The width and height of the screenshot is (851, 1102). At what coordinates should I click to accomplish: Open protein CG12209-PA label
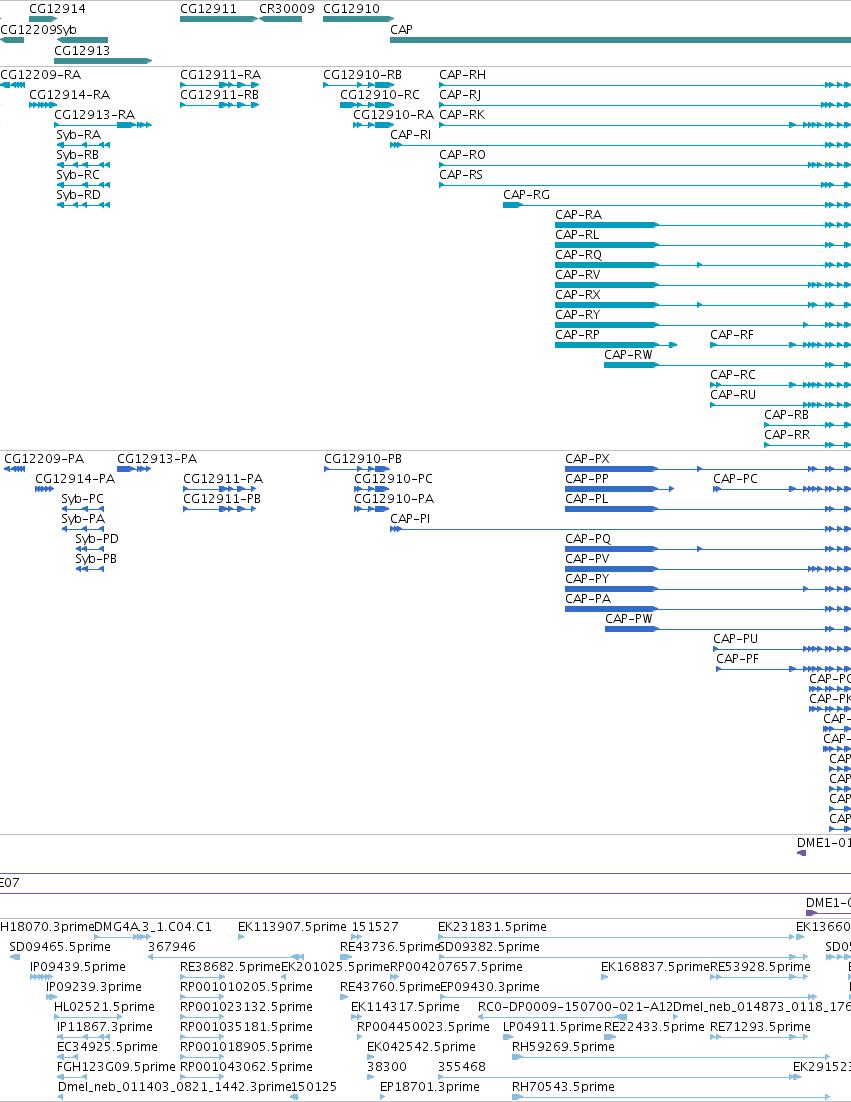pyautogui.click(x=44, y=459)
